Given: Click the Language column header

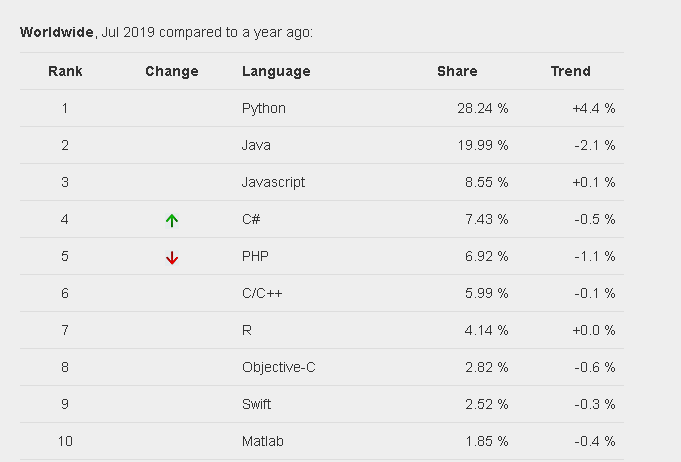Looking at the screenshot, I should tap(276, 71).
